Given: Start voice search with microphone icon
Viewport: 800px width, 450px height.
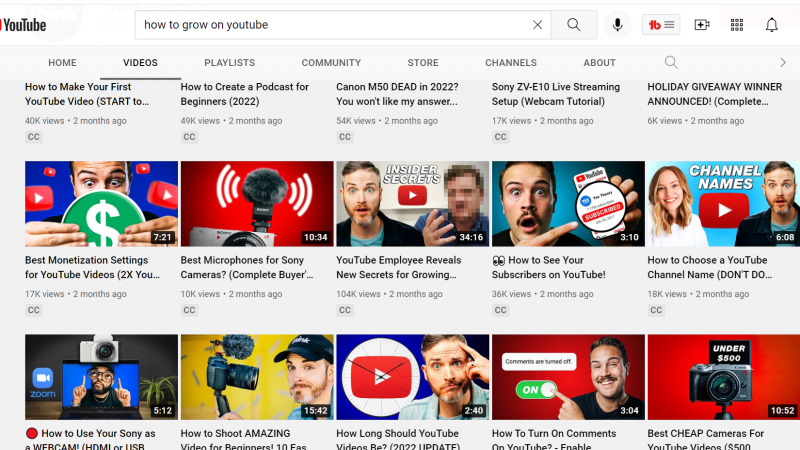Looking at the screenshot, I should [617, 25].
